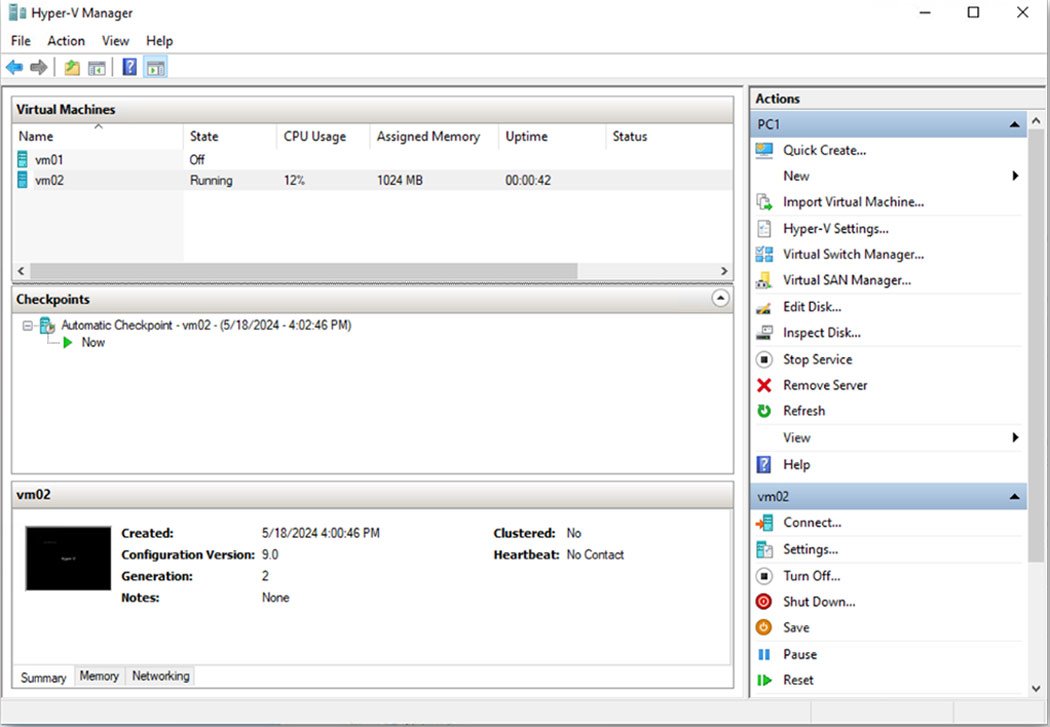The width and height of the screenshot is (1050, 727).
Task: Select the Memory tab
Action: [98, 676]
